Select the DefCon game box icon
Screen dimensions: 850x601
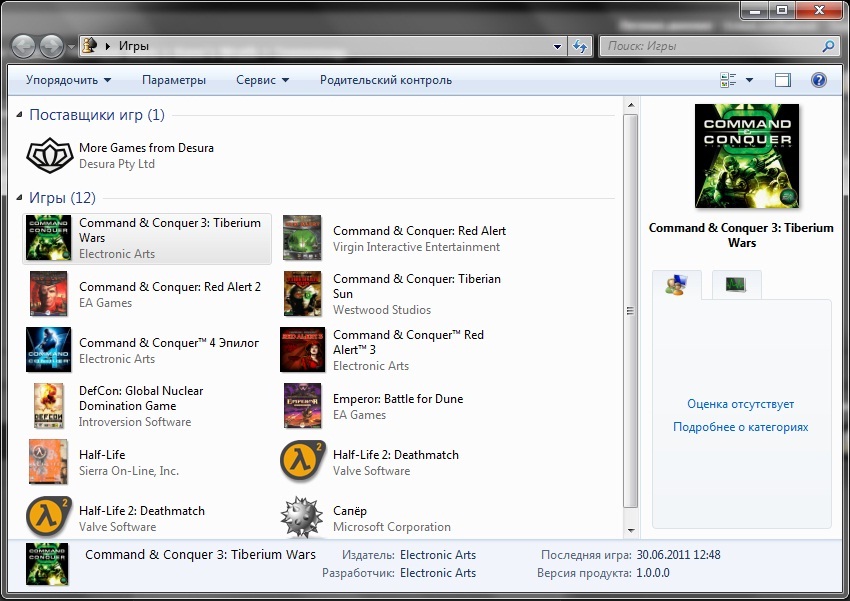tap(48, 406)
